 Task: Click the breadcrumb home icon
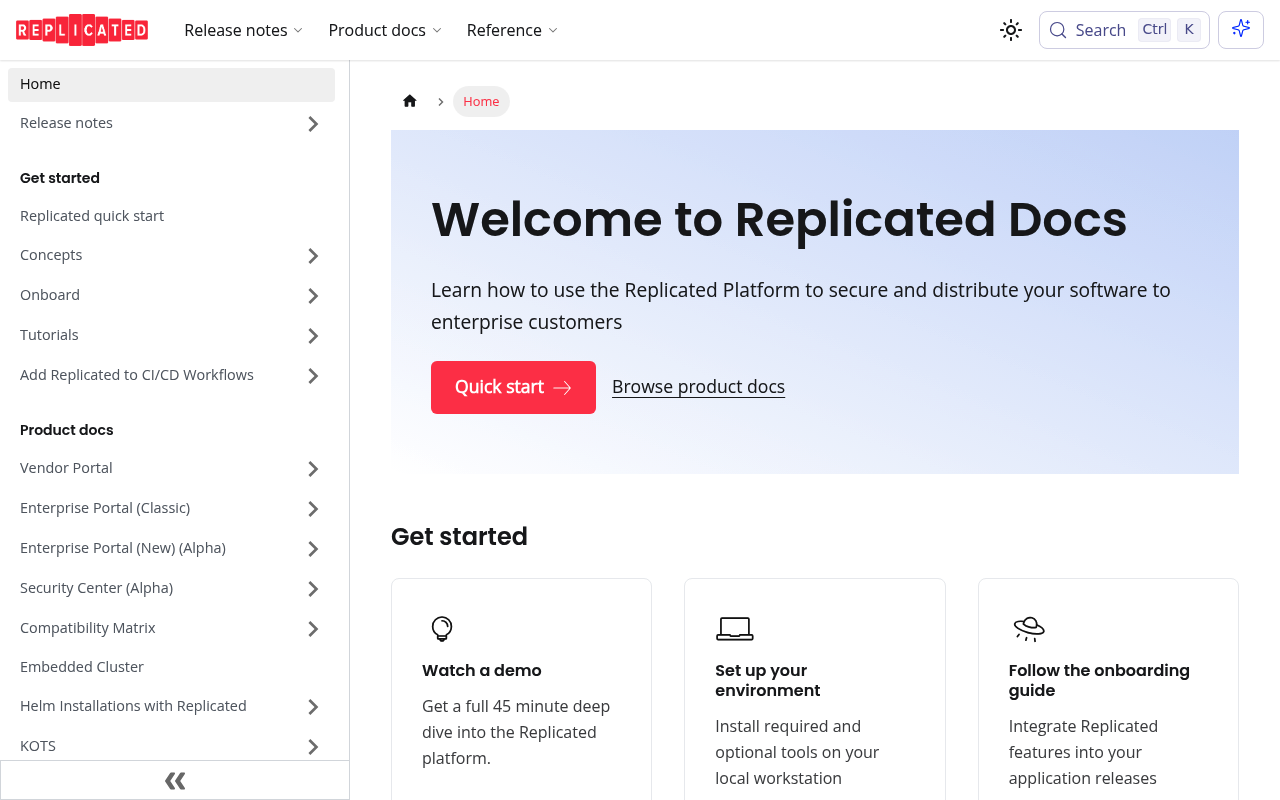(x=410, y=101)
